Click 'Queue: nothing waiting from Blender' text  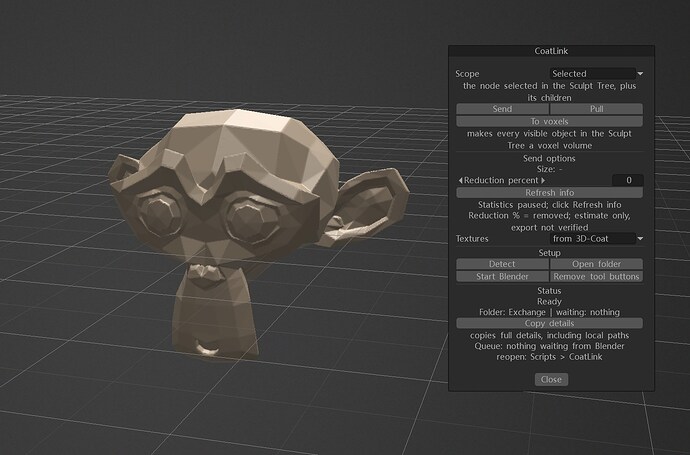pos(549,346)
